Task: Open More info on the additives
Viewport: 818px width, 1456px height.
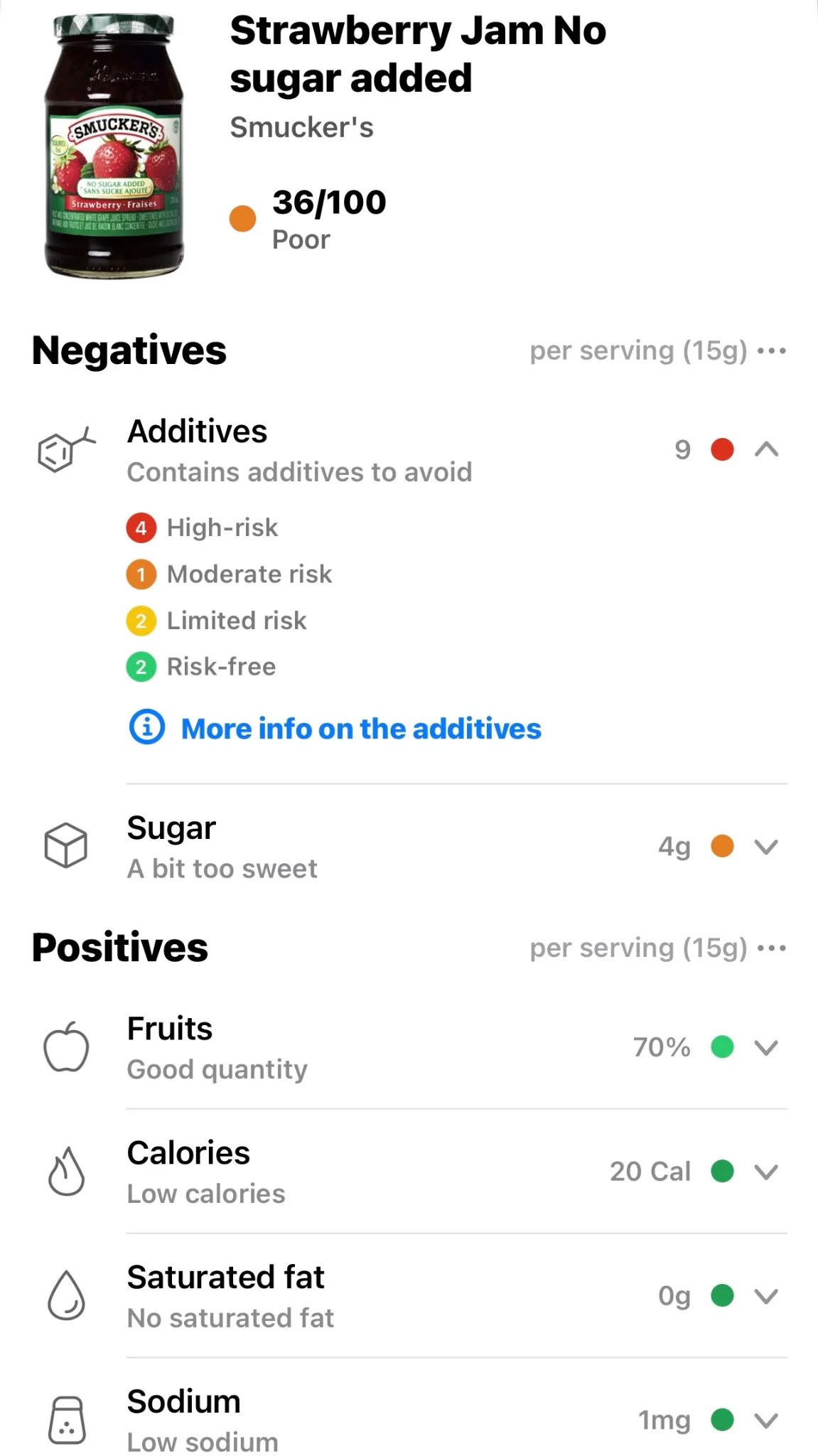Action: coord(361,729)
